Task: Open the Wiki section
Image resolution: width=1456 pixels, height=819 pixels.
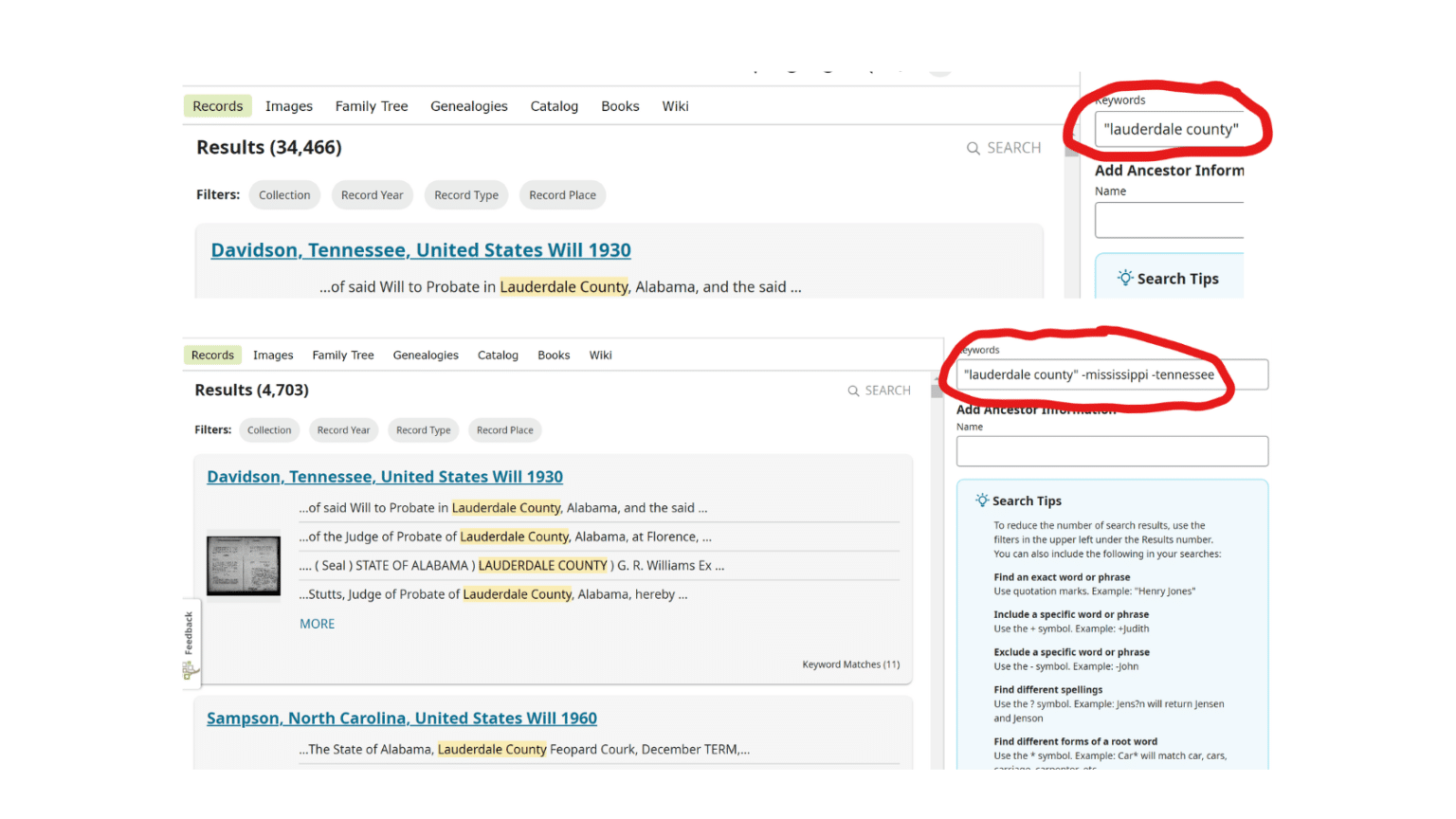Action: pos(600,355)
